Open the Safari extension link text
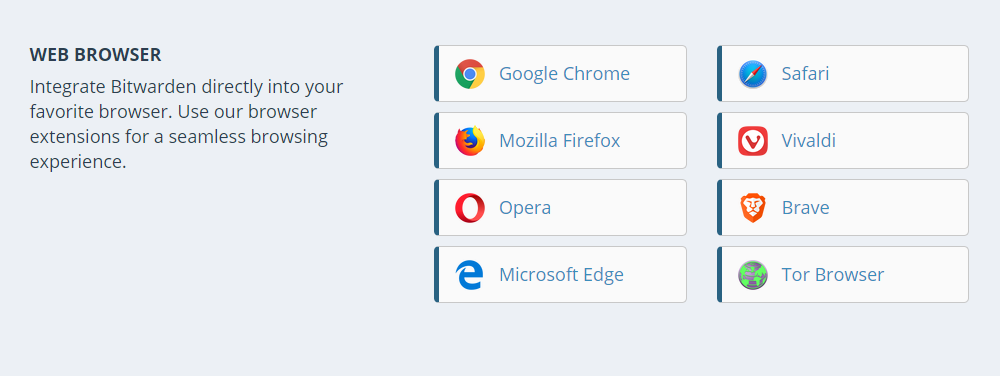1000x376 pixels. (x=805, y=73)
